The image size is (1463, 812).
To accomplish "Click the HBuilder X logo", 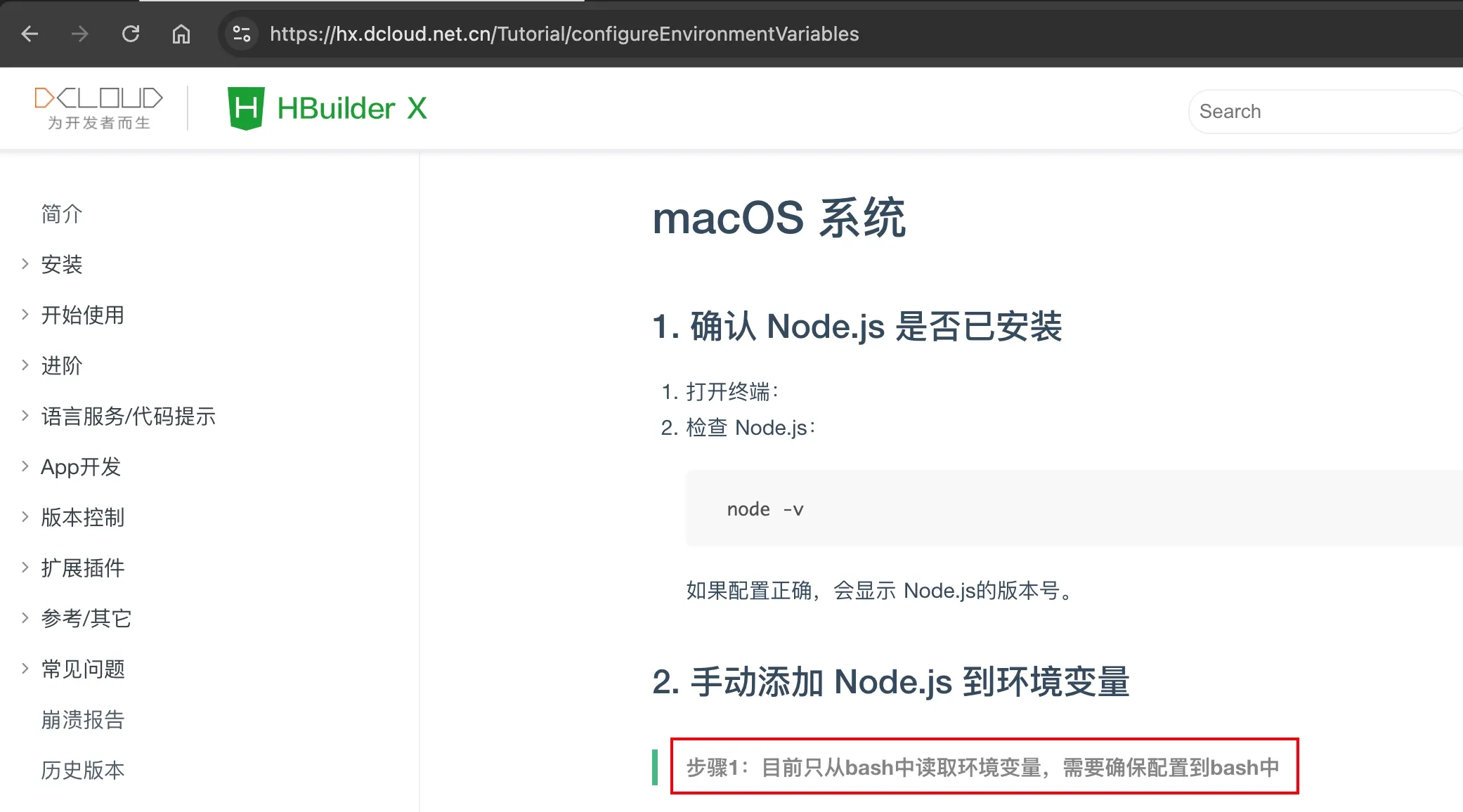I will click(327, 107).
